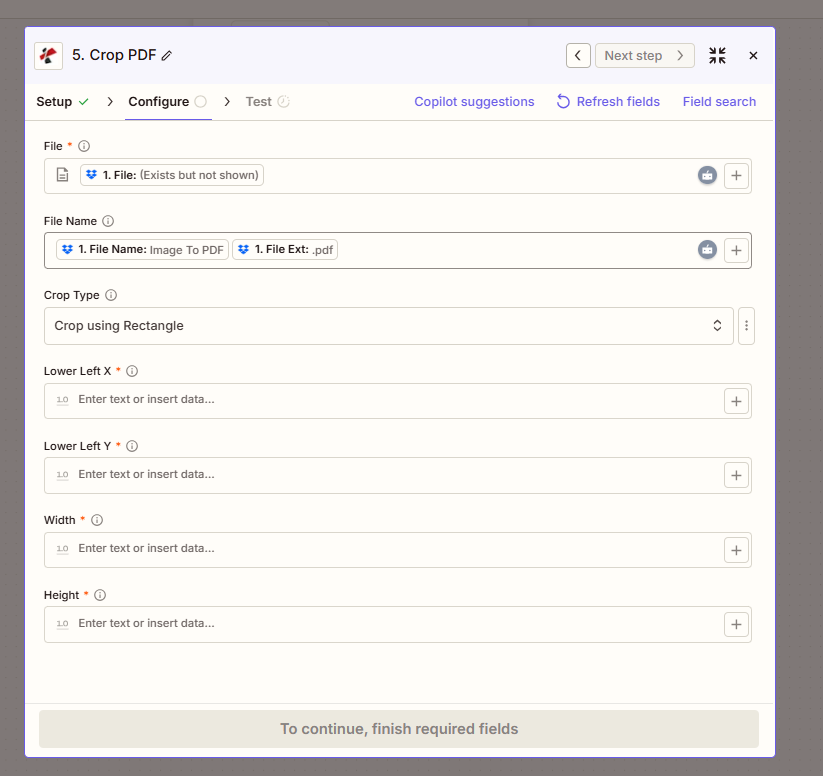
Task: Click the info icon beside Height label
Action: (x=100, y=595)
